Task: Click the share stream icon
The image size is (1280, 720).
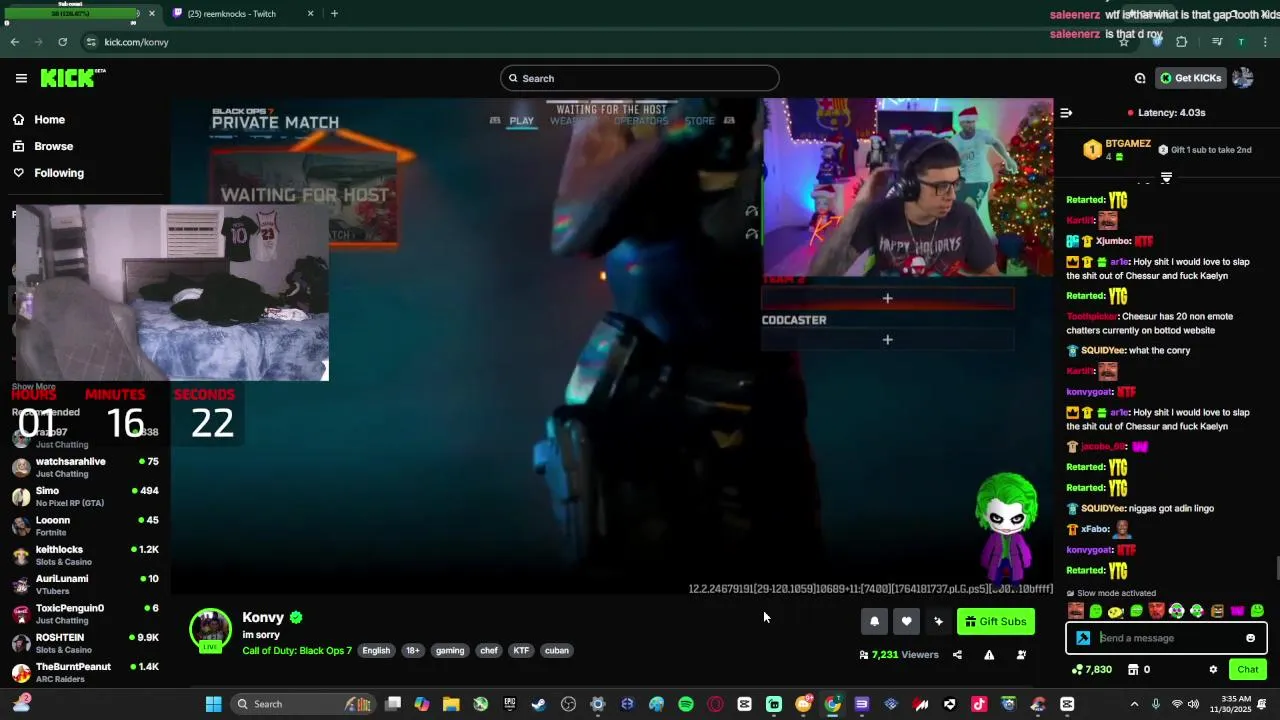Action: (957, 655)
